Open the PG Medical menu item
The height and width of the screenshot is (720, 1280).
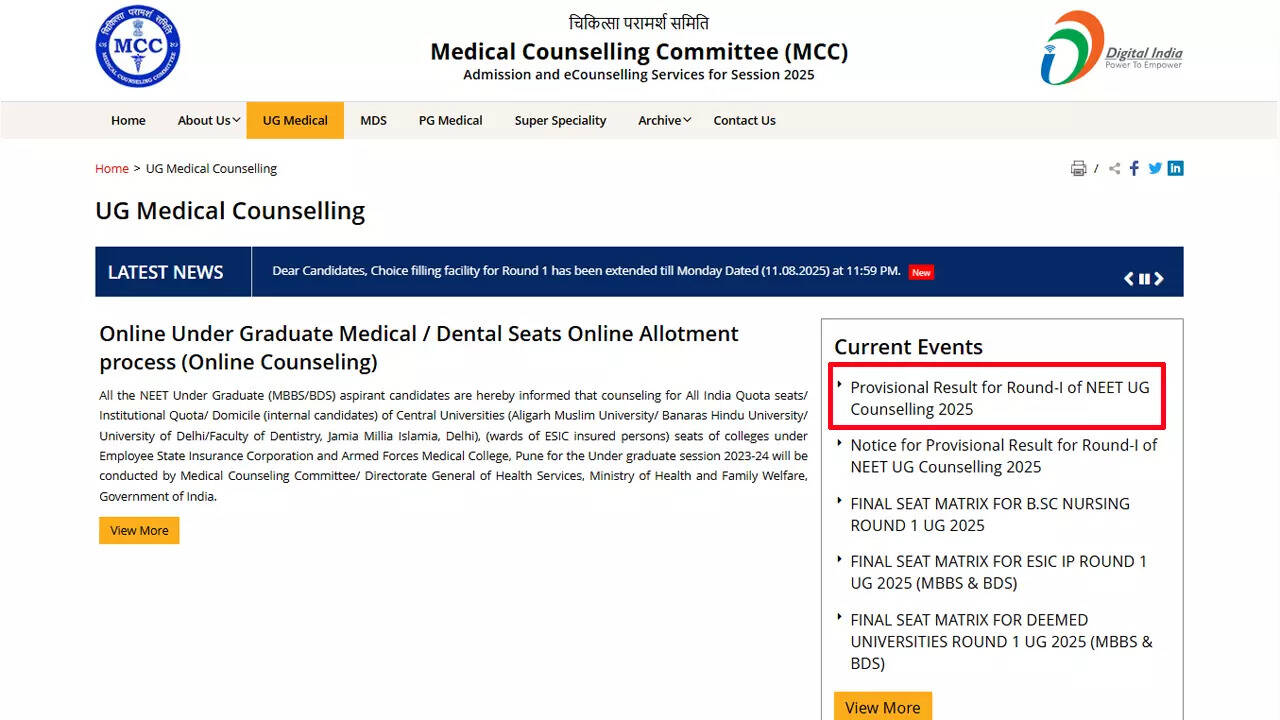tap(450, 120)
